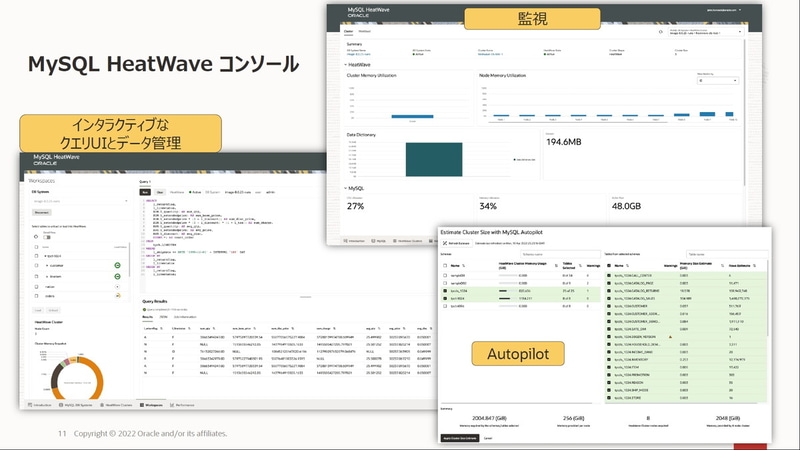Viewport: 800px width, 450px height.
Task: Click Cancel in Autopilot dialog
Action: click(488, 438)
